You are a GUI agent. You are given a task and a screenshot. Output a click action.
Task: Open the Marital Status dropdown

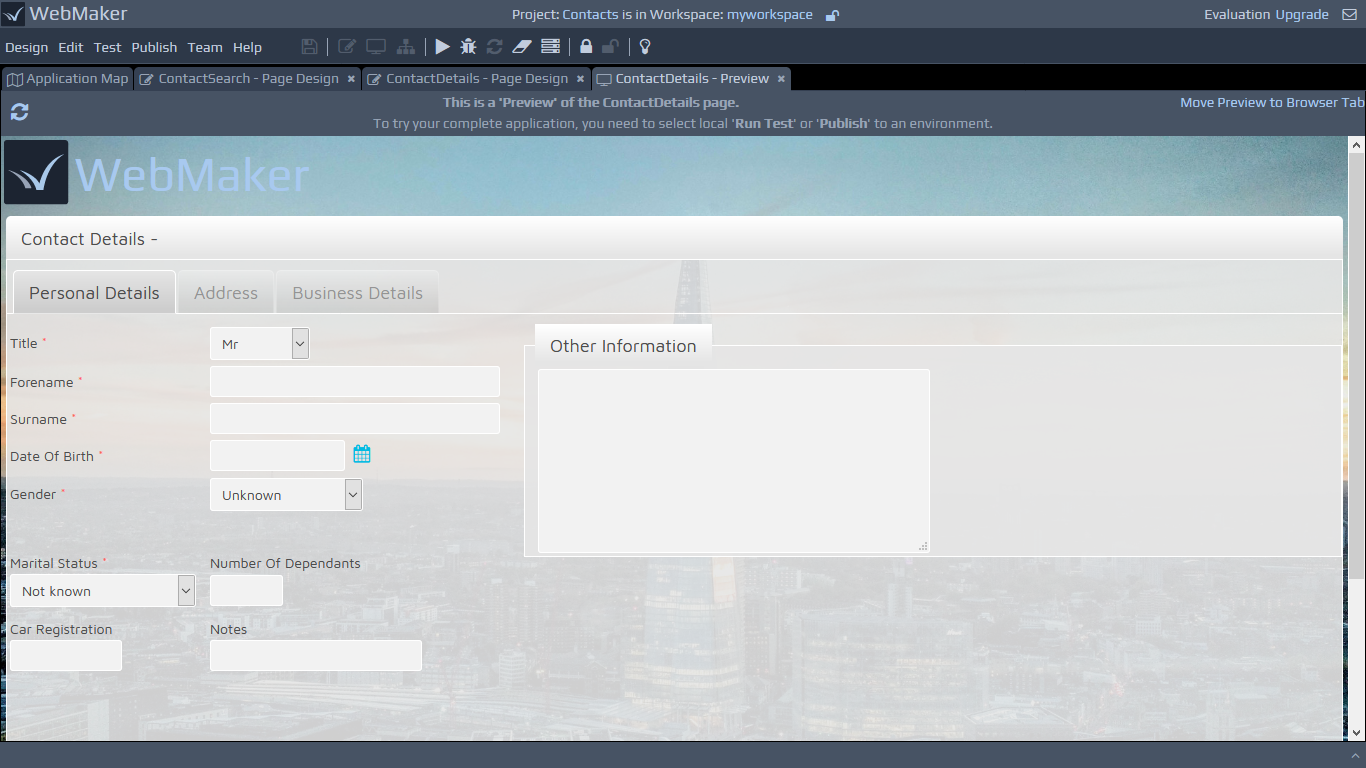click(x=102, y=591)
